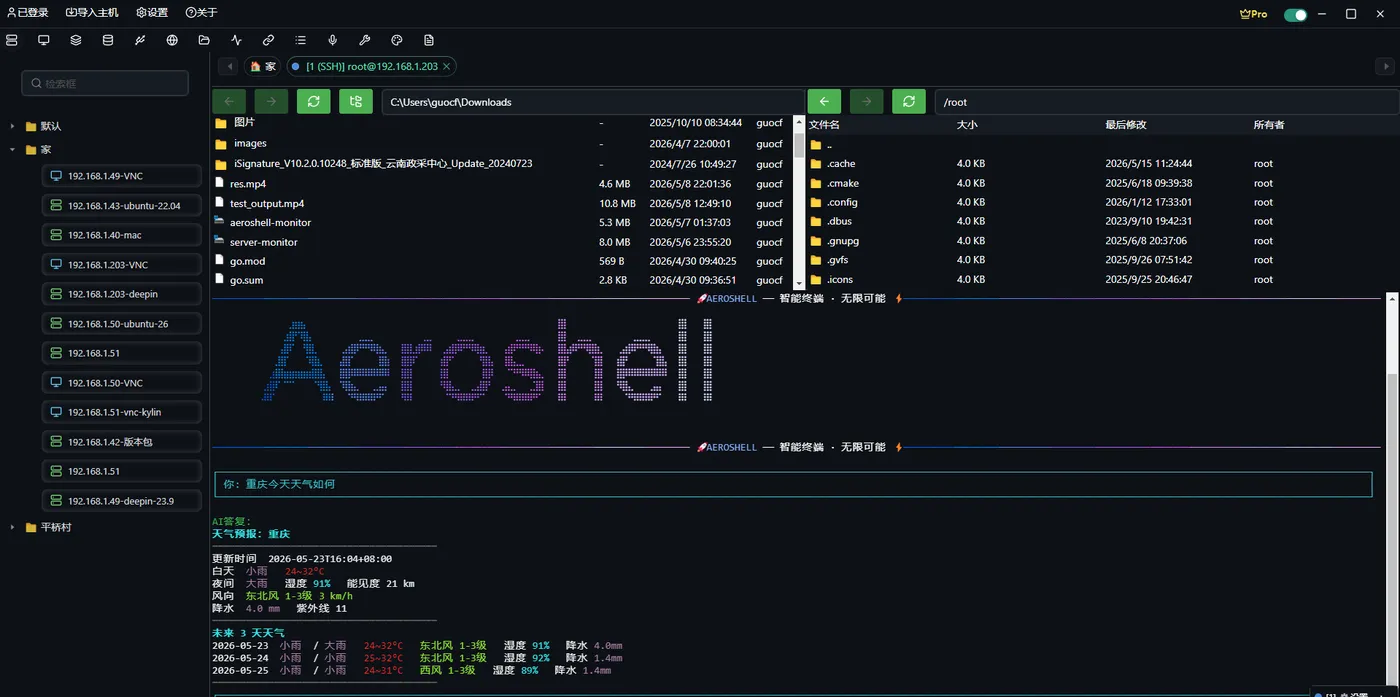Sort remote files by 大小 header

(967, 125)
